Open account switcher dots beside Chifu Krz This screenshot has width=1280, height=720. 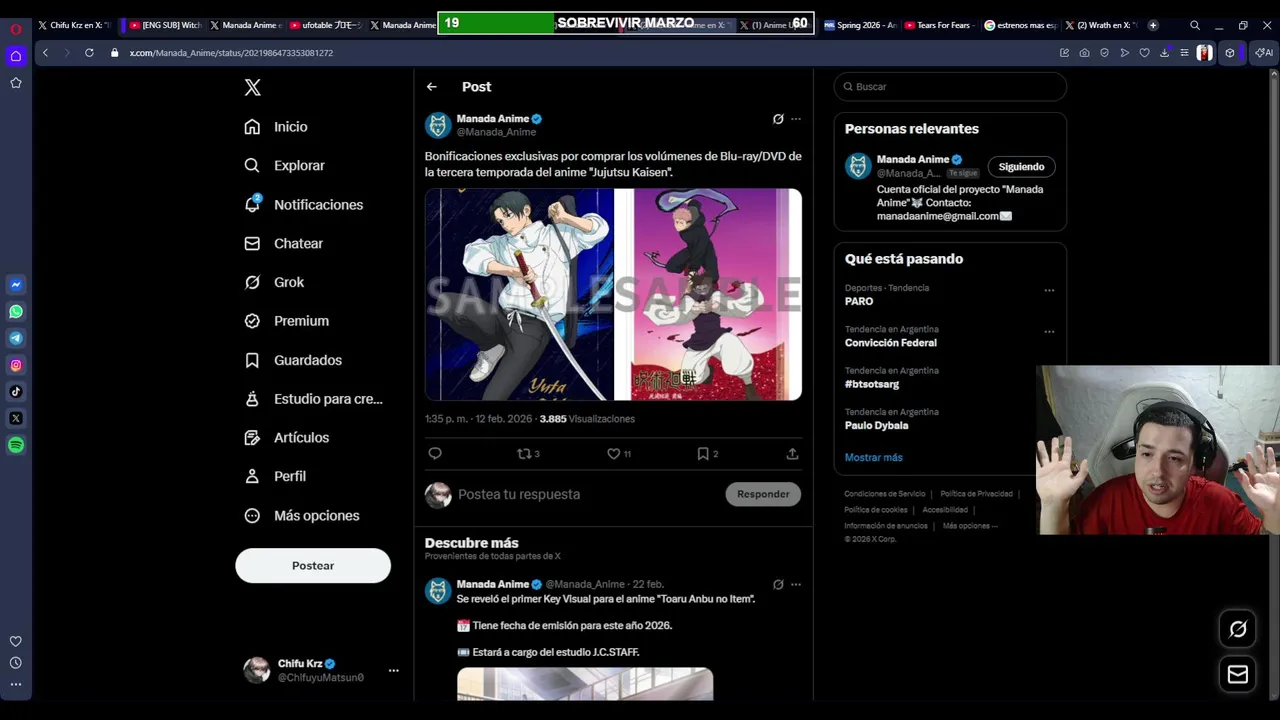pos(393,671)
